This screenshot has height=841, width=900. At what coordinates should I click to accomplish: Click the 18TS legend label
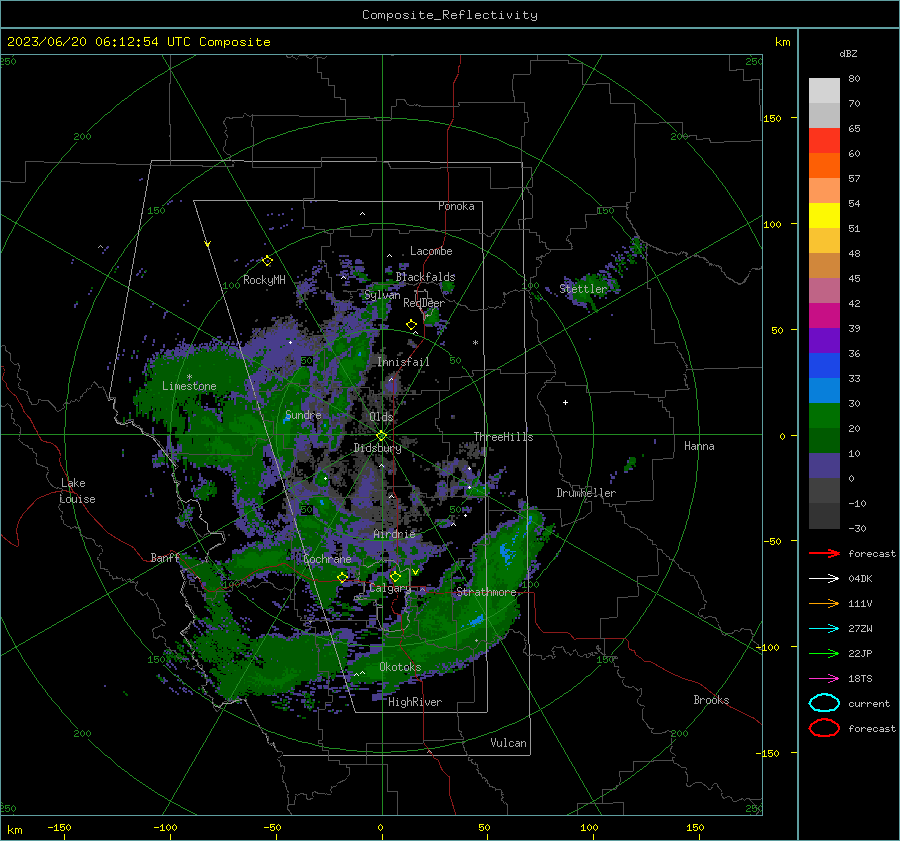point(860,679)
